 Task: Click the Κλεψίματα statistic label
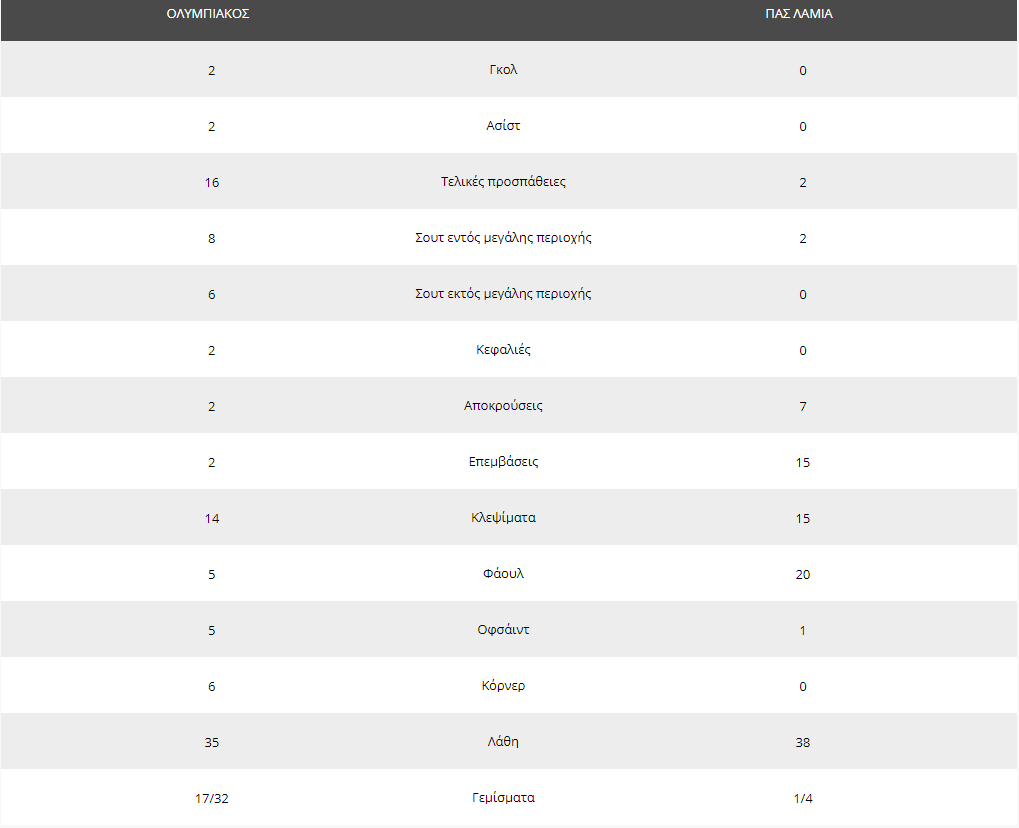point(503,518)
